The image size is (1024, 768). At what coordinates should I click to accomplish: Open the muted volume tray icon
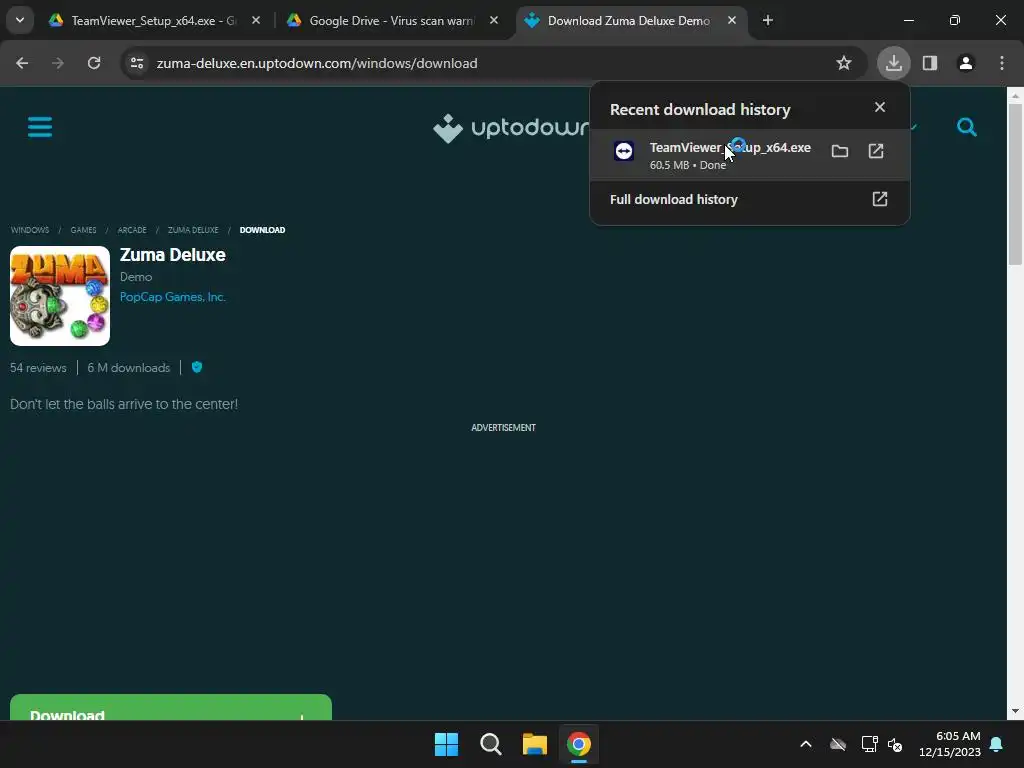(x=895, y=744)
